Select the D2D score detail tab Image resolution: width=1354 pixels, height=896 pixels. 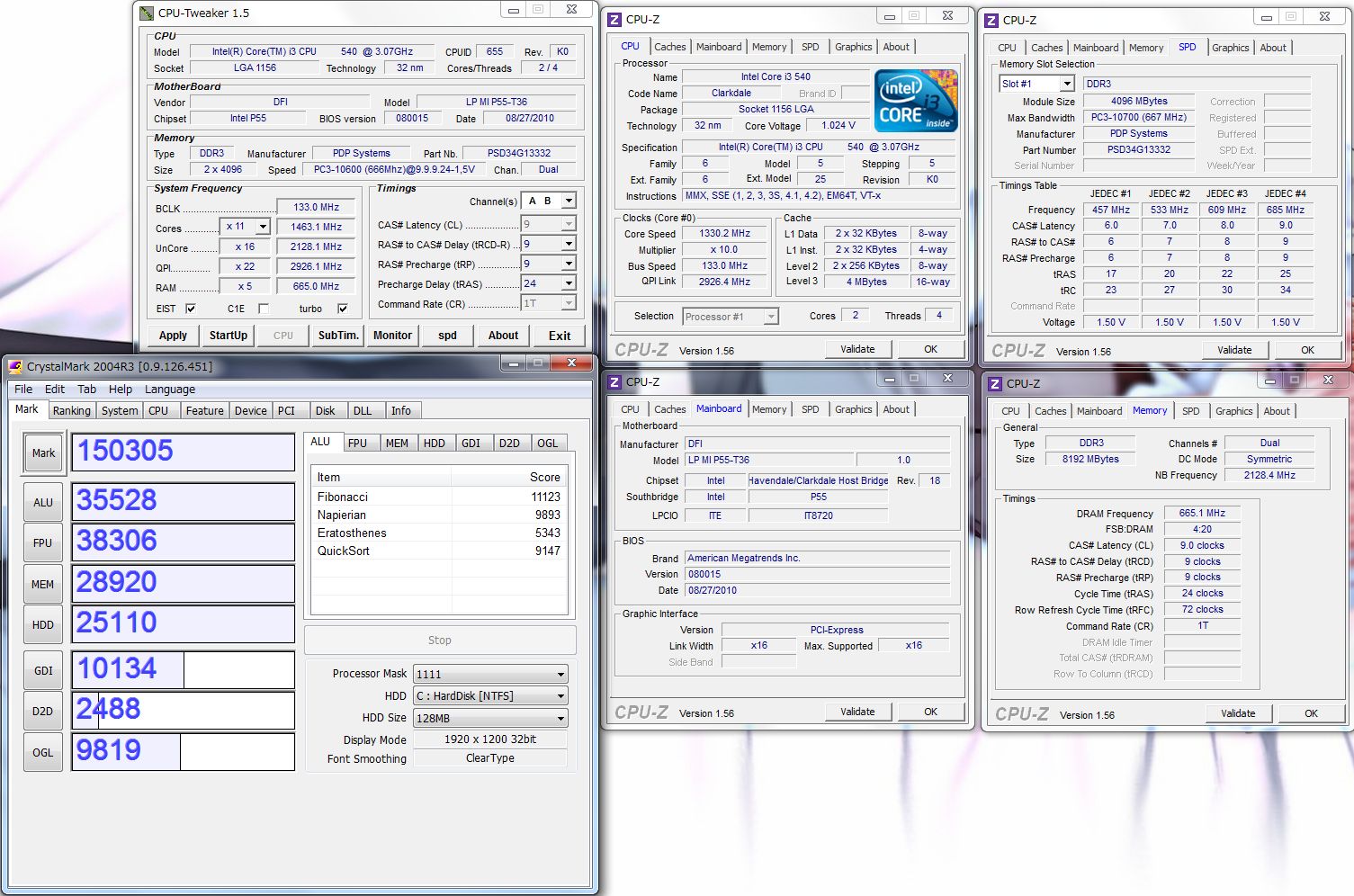point(509,444)
